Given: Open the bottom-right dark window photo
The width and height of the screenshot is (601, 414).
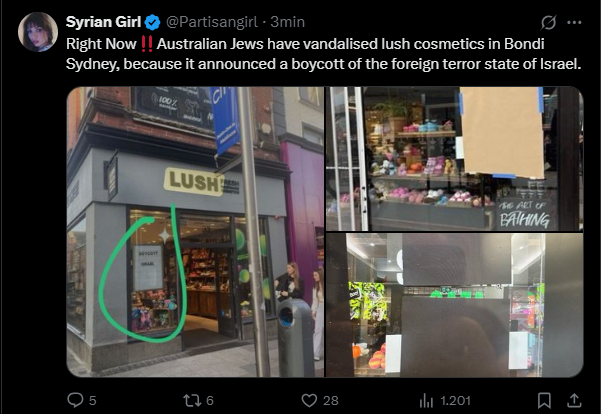Looking at the screenshot, I should pyautogui.click(x=455, y=305).
